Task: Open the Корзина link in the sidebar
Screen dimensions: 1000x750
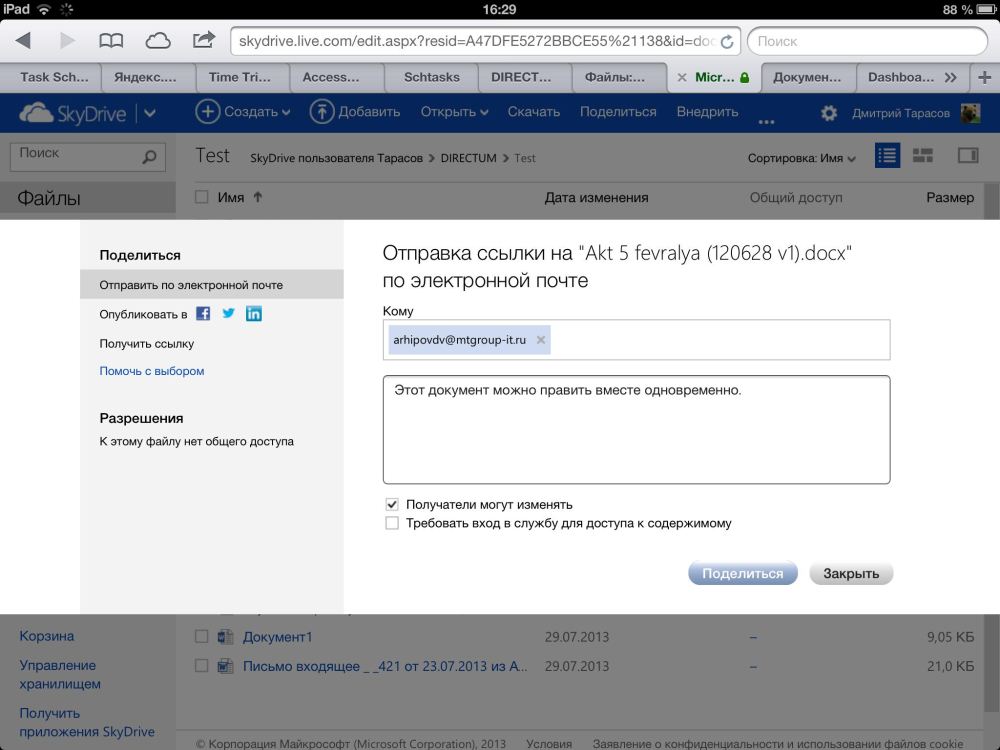Action: click(x=47, y=636)
